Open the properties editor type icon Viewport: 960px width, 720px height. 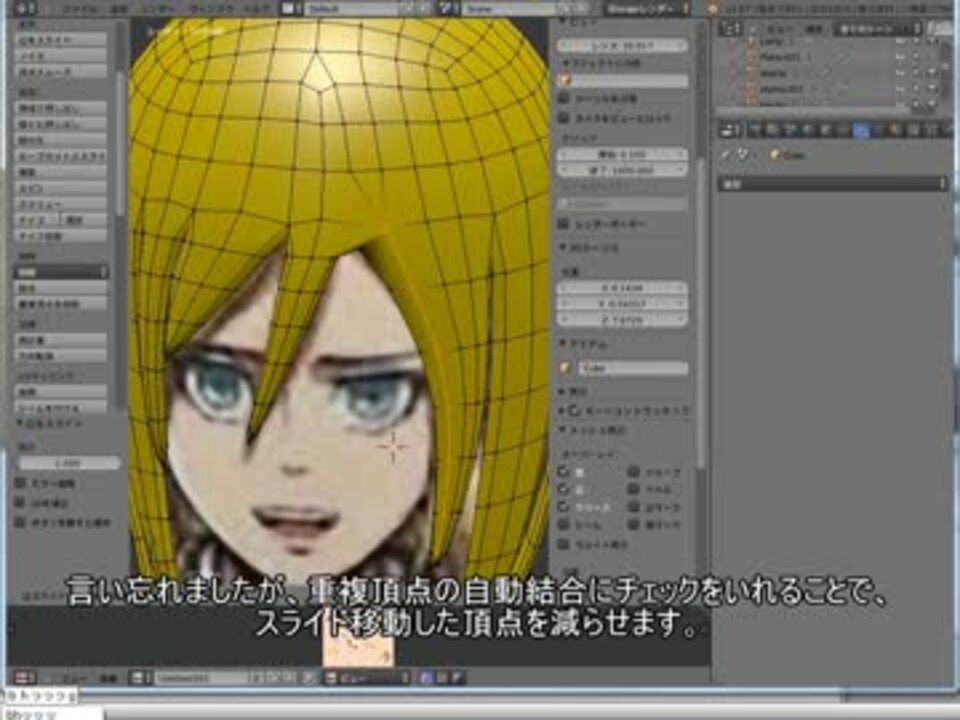click(x=729, y=130)
